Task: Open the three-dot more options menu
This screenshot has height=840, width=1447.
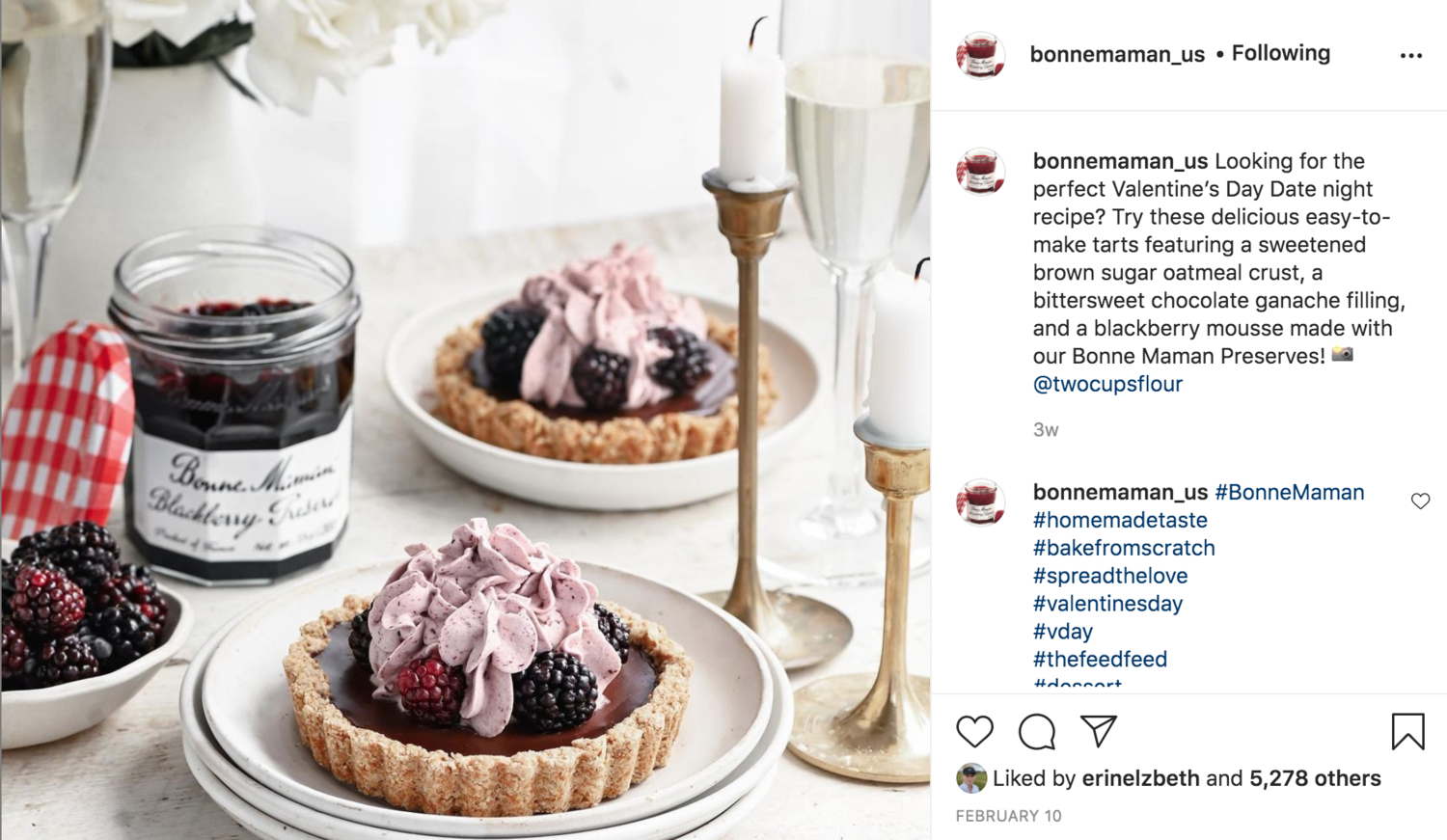Action: (1411, 56)
